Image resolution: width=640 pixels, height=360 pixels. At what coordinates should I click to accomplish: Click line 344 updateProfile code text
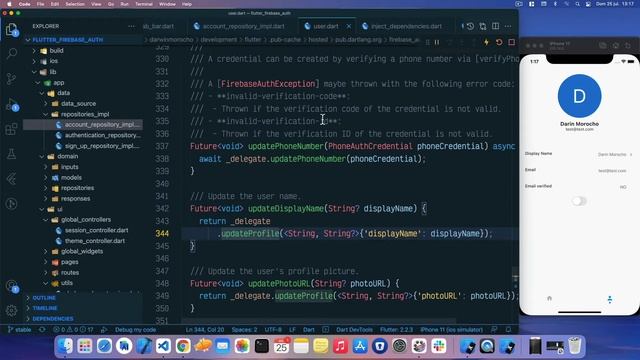tap(250, 234)
